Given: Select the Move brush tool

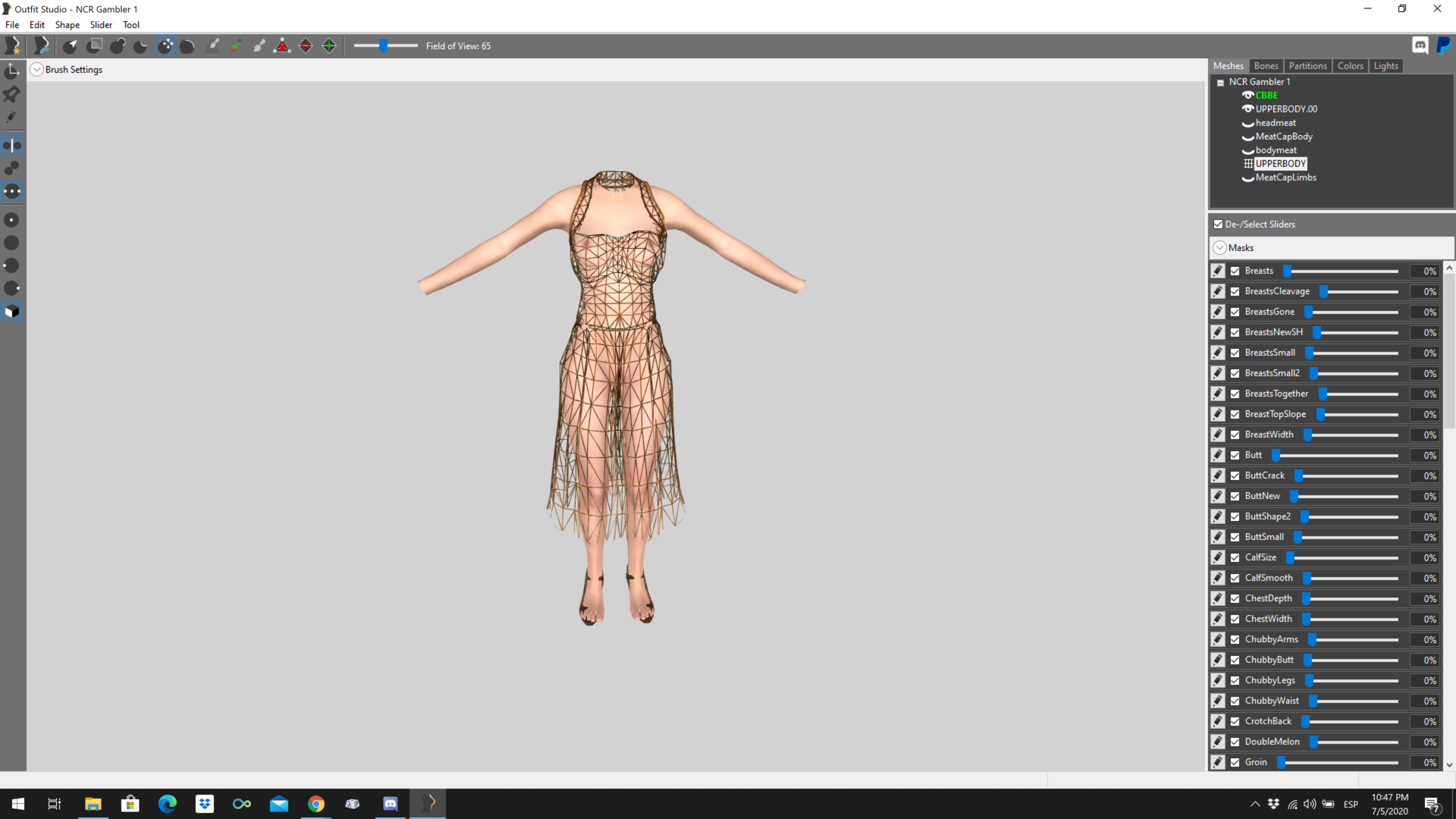Looking at the screenshot, I should click(165, 45).
